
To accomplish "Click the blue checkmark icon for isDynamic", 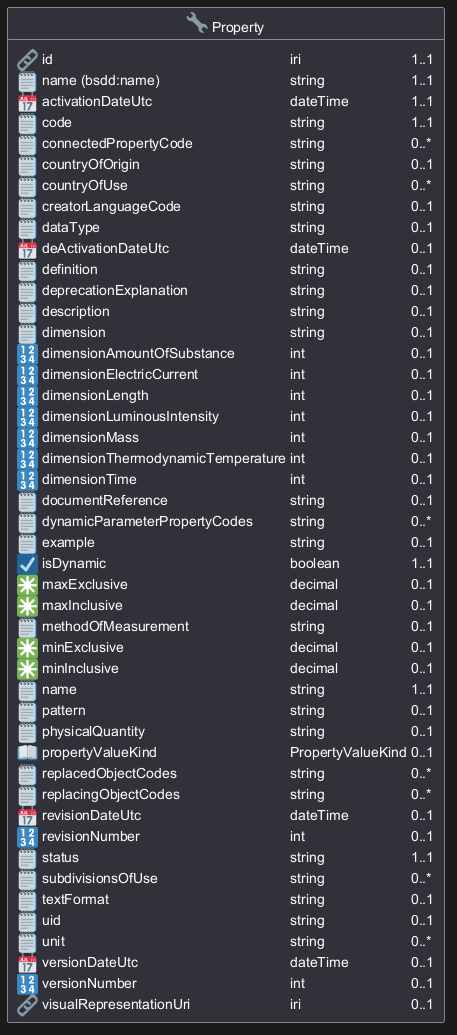I will pos(27,564).
